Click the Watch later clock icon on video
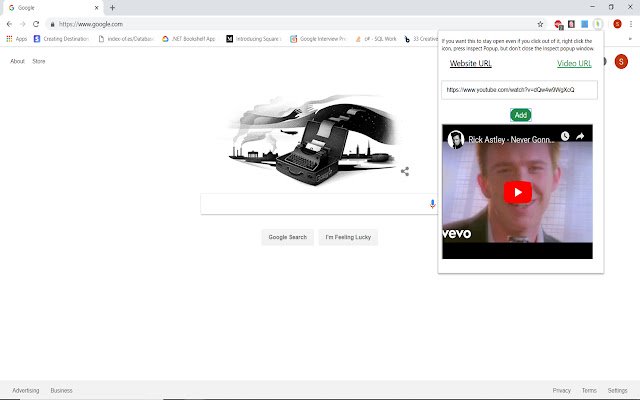Image resolution: width=640 pixels, height=400 pixels. pos(565,136)
